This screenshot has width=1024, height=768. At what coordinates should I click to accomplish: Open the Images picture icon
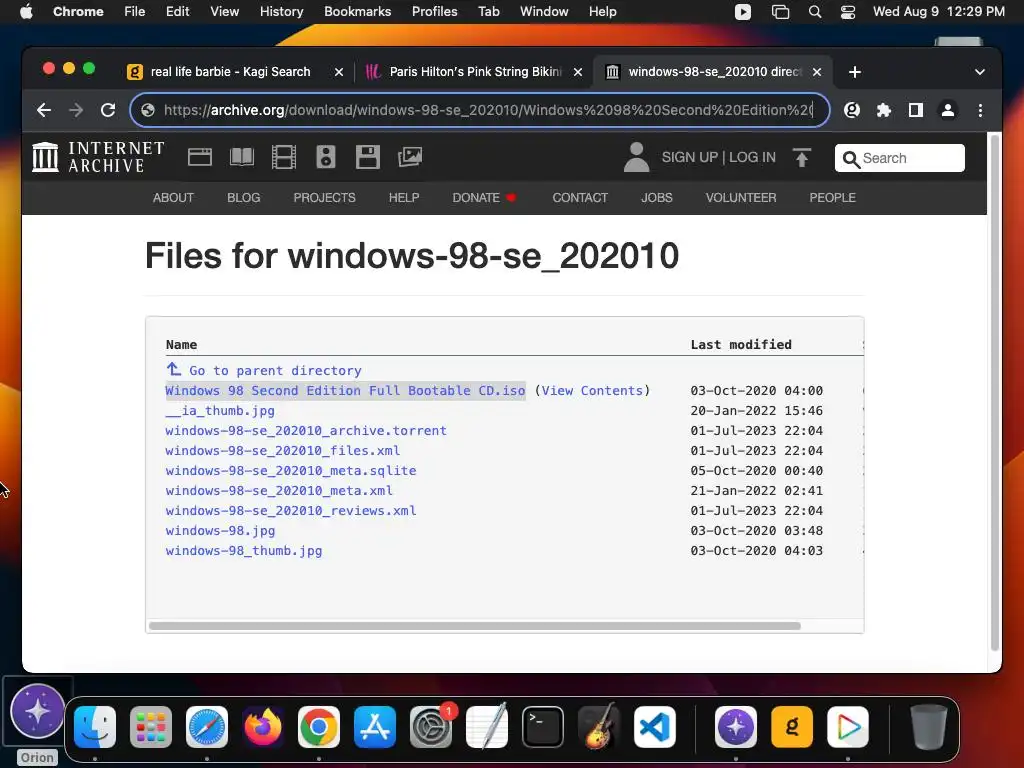[x=410, y=157]
